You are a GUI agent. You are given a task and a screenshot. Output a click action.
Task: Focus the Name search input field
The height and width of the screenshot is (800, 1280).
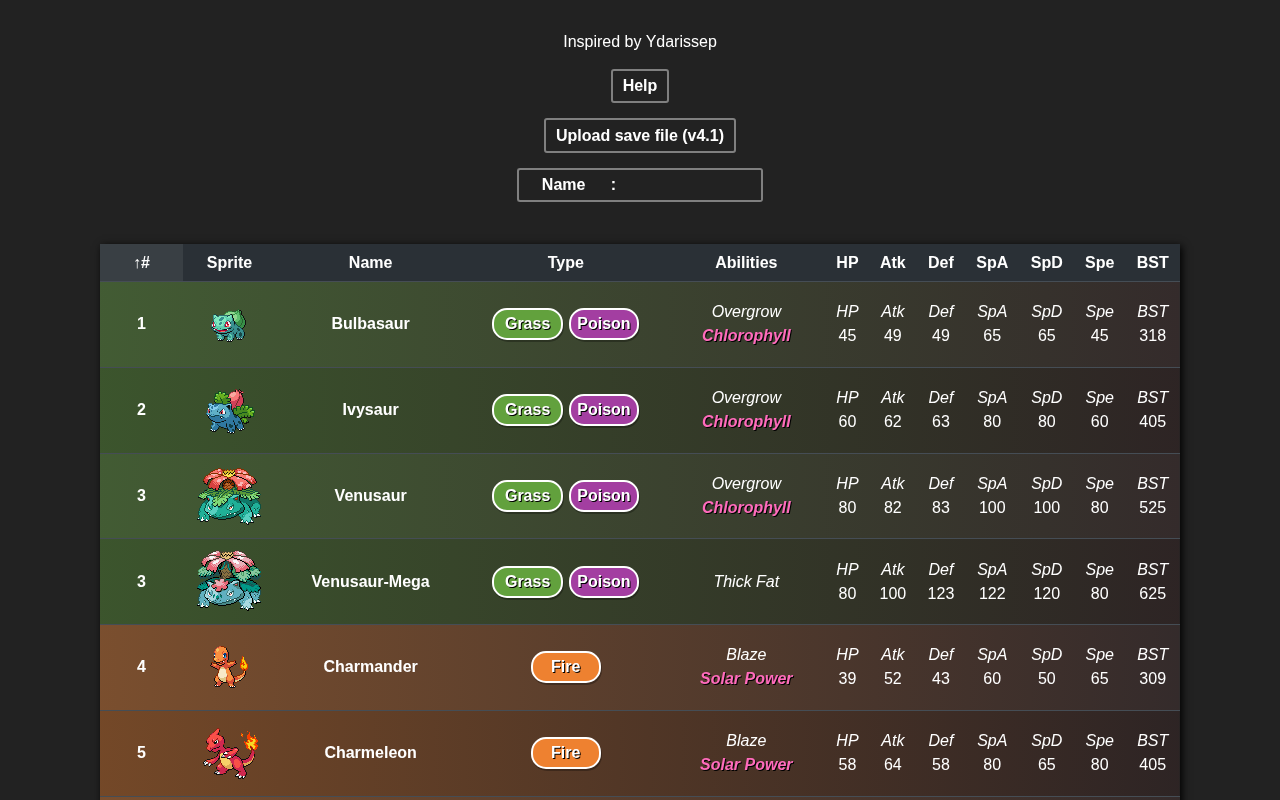coord(688,185)
